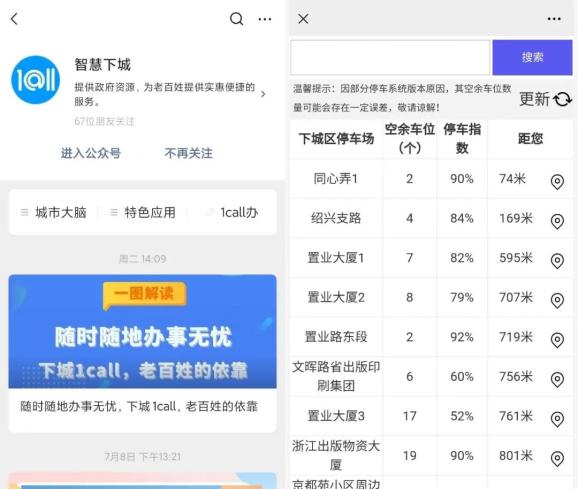Image resolution: width=578 pixels, height=489 pixels.
Task: Select the 74米 distance value
Action: coord(512,179)
